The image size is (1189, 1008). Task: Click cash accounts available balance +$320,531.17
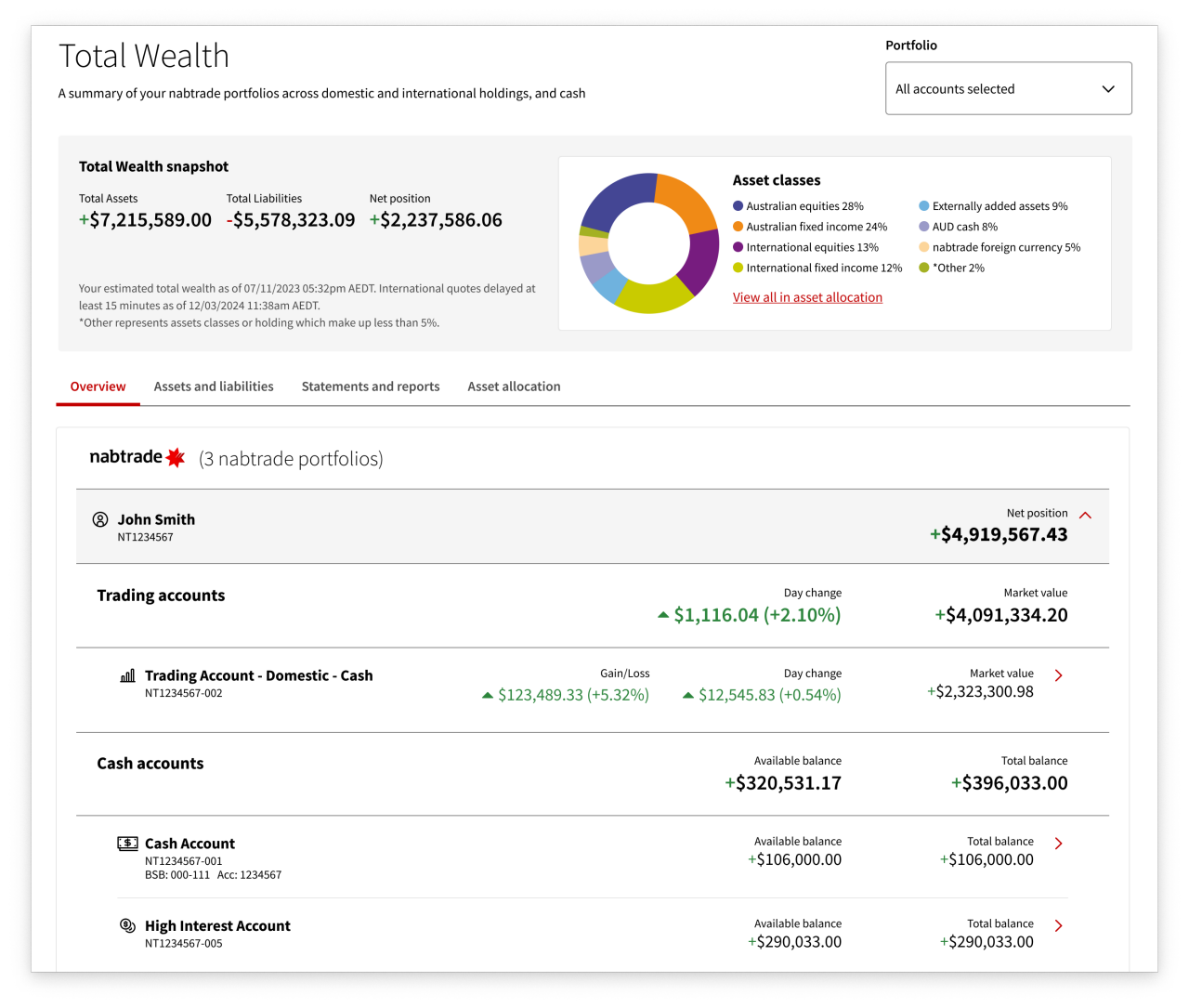click(x=783, y=783)
